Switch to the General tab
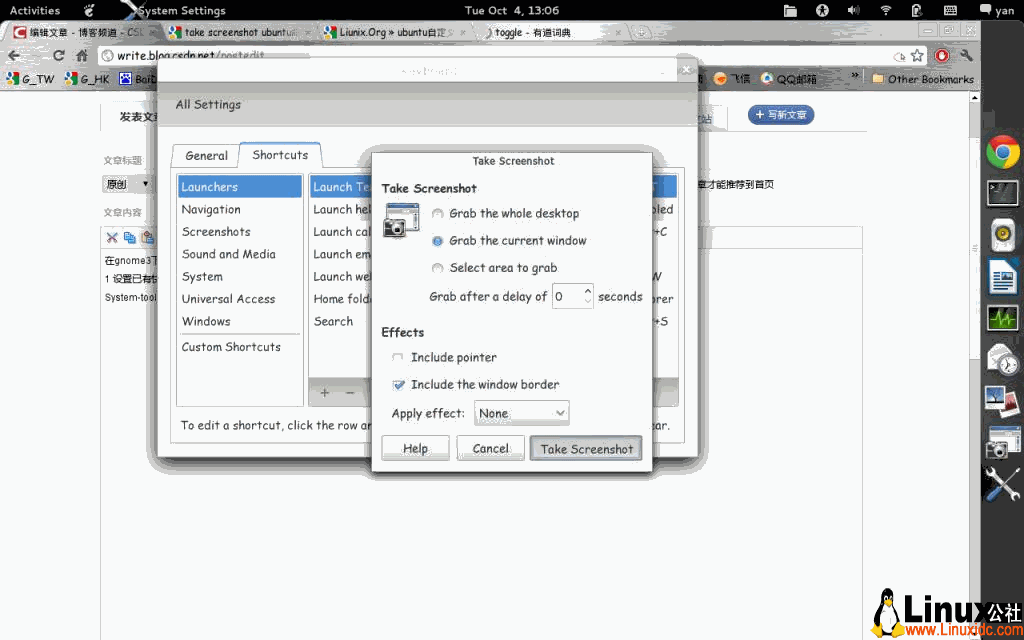Viewport: 1024px width, 640px height. click(x=206, y=156)
